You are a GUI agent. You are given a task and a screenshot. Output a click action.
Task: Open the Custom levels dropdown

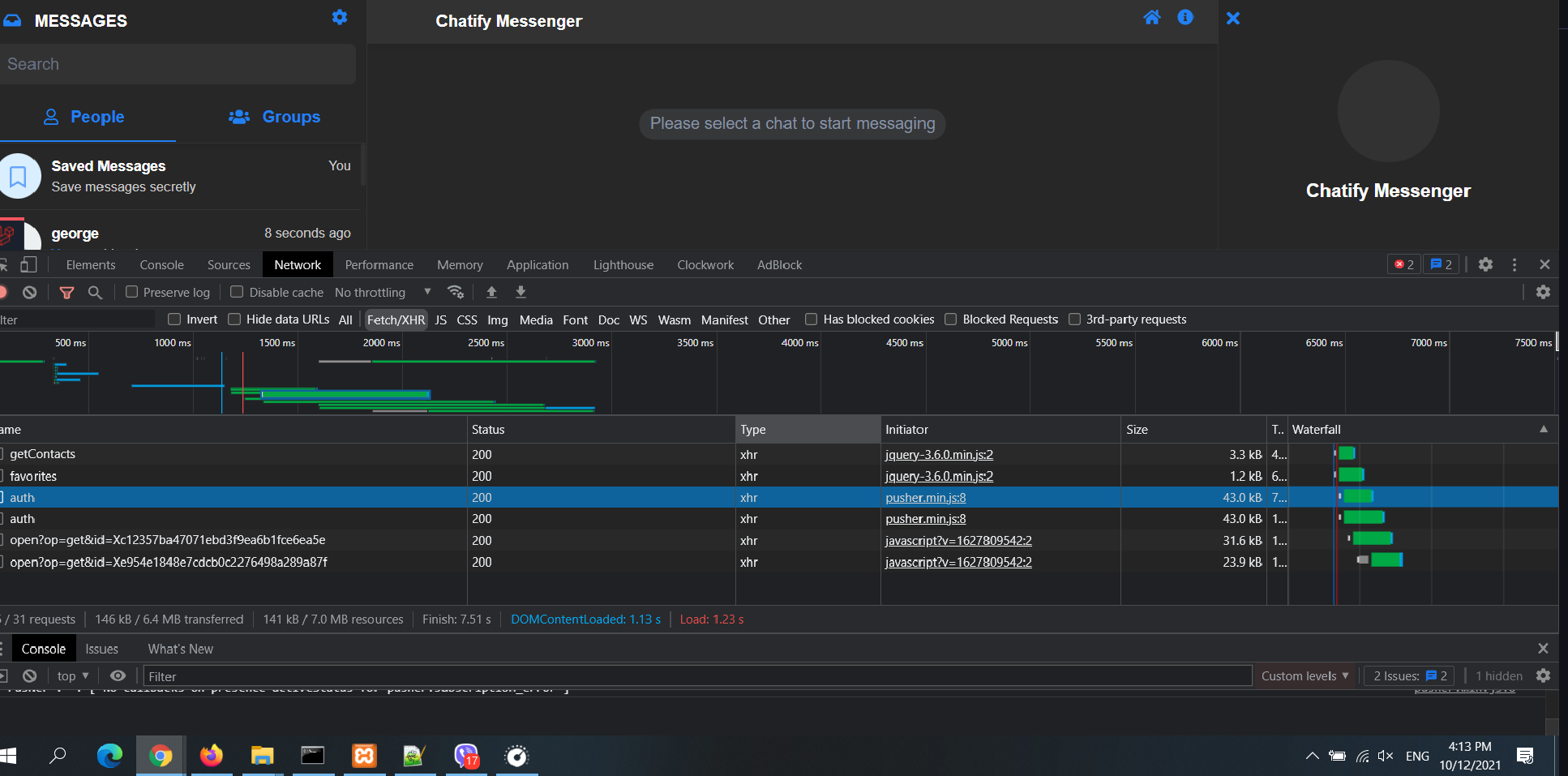pyautogui.click(x=1304, y=675)
